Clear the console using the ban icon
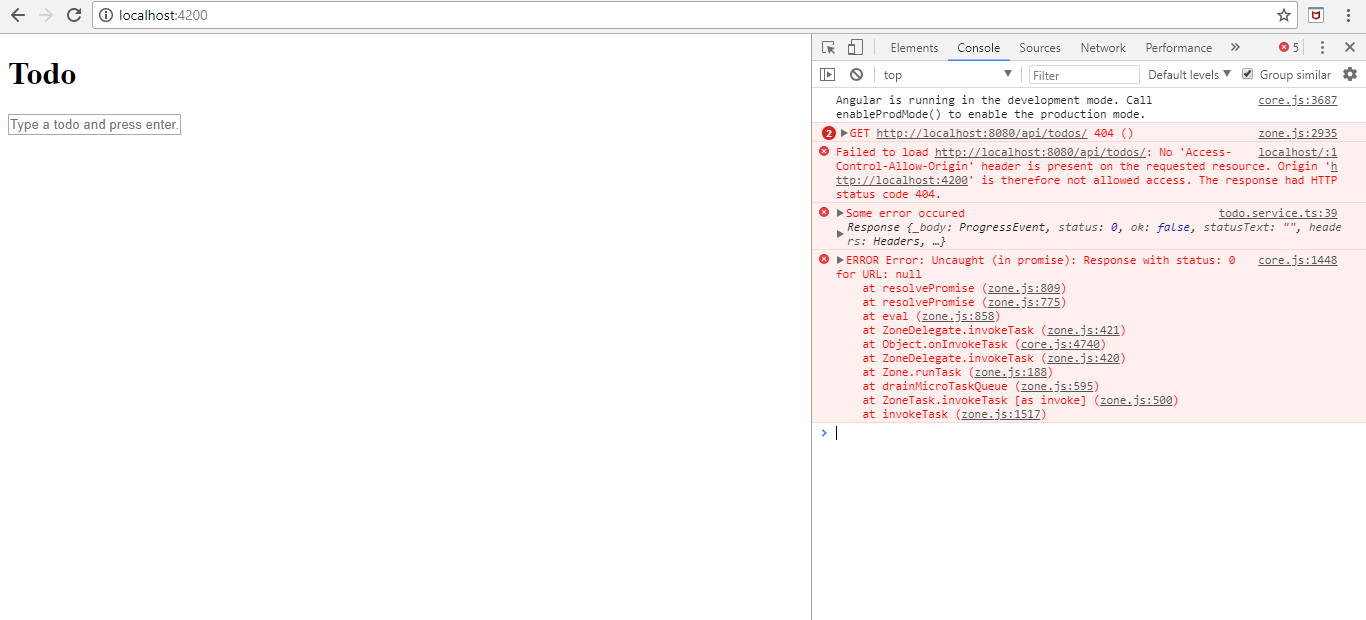The width and height of the screenshot is (1366, 620). point(856,74)
